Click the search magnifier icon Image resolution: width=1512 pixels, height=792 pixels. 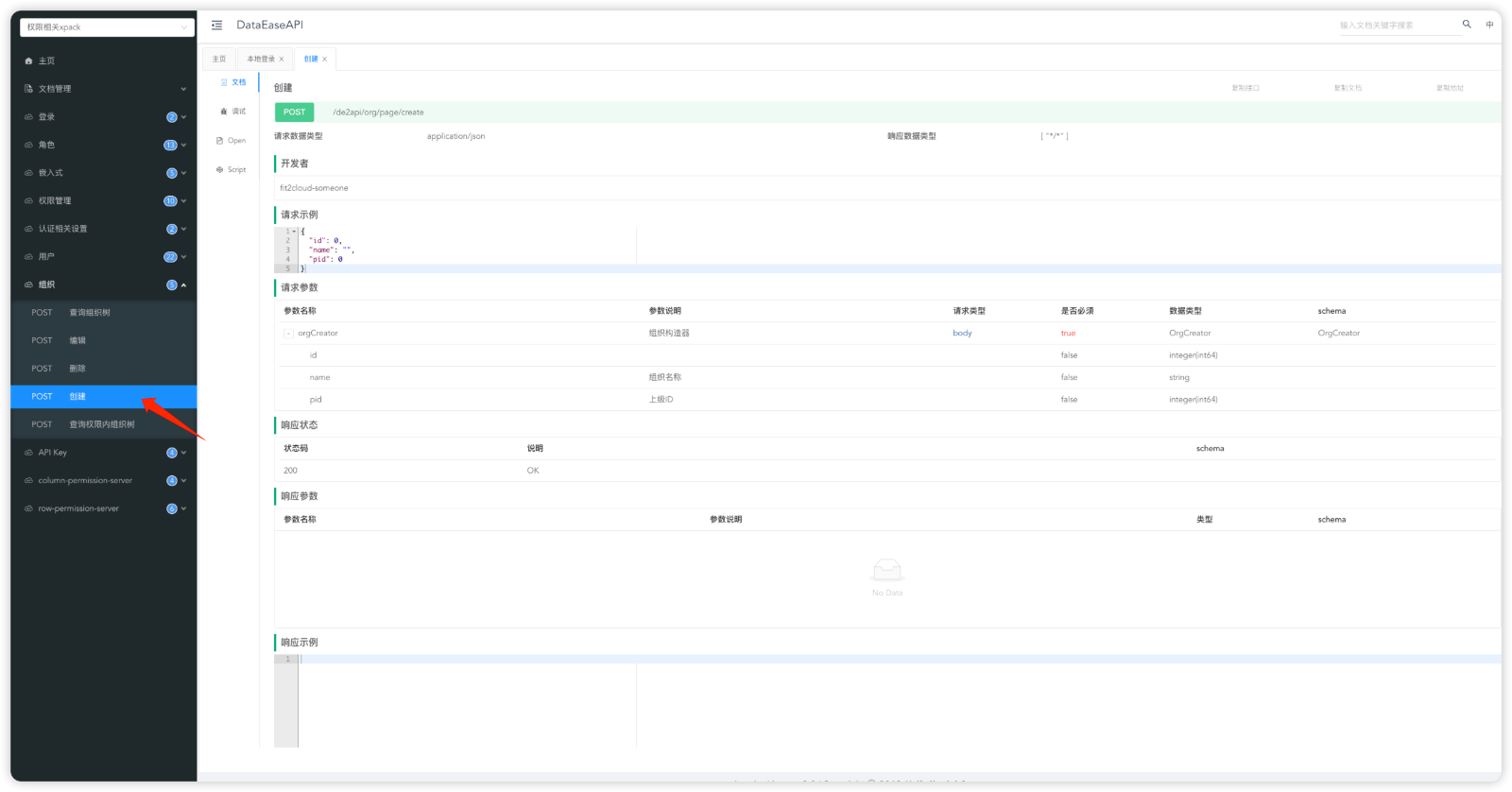(x=1467, y=25)
